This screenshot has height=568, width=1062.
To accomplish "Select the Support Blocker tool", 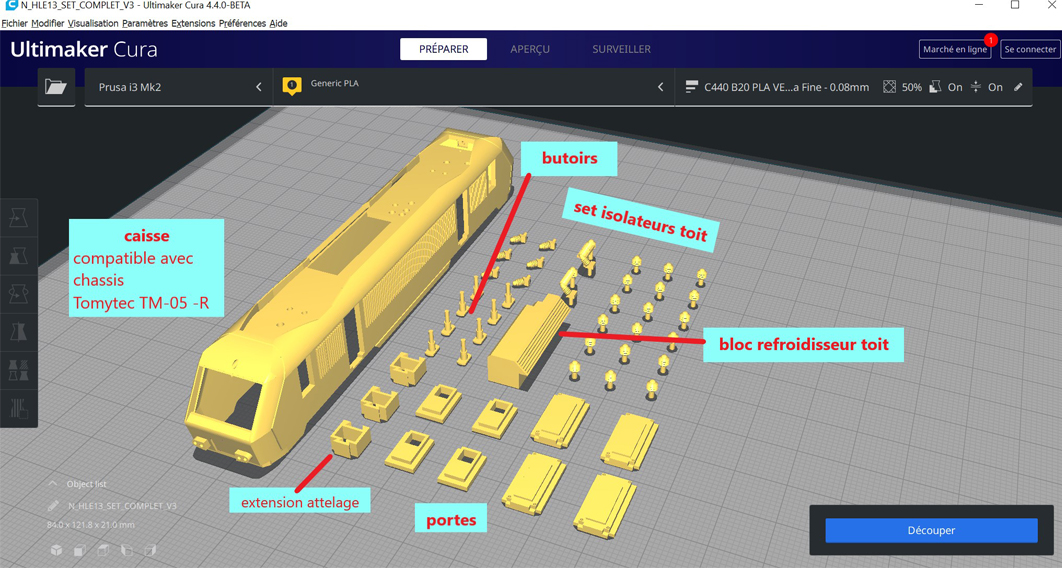I will pyautogui.click(x=19, y=407).
